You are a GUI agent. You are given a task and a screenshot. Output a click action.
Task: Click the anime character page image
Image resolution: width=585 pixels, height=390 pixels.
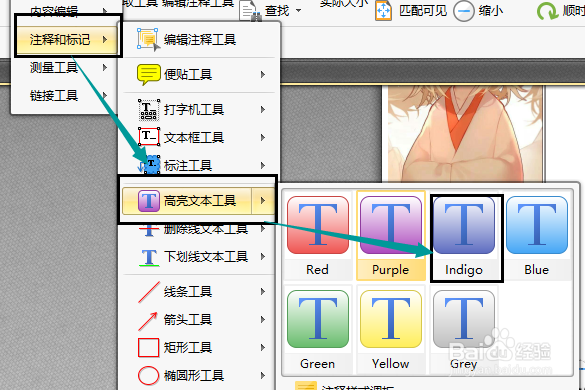click(x=465, y=134)
